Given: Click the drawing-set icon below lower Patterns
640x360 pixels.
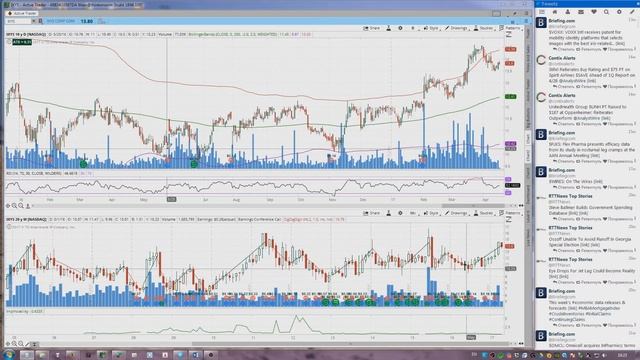Looking at the screenshot, I should click(x=509, y=220).
